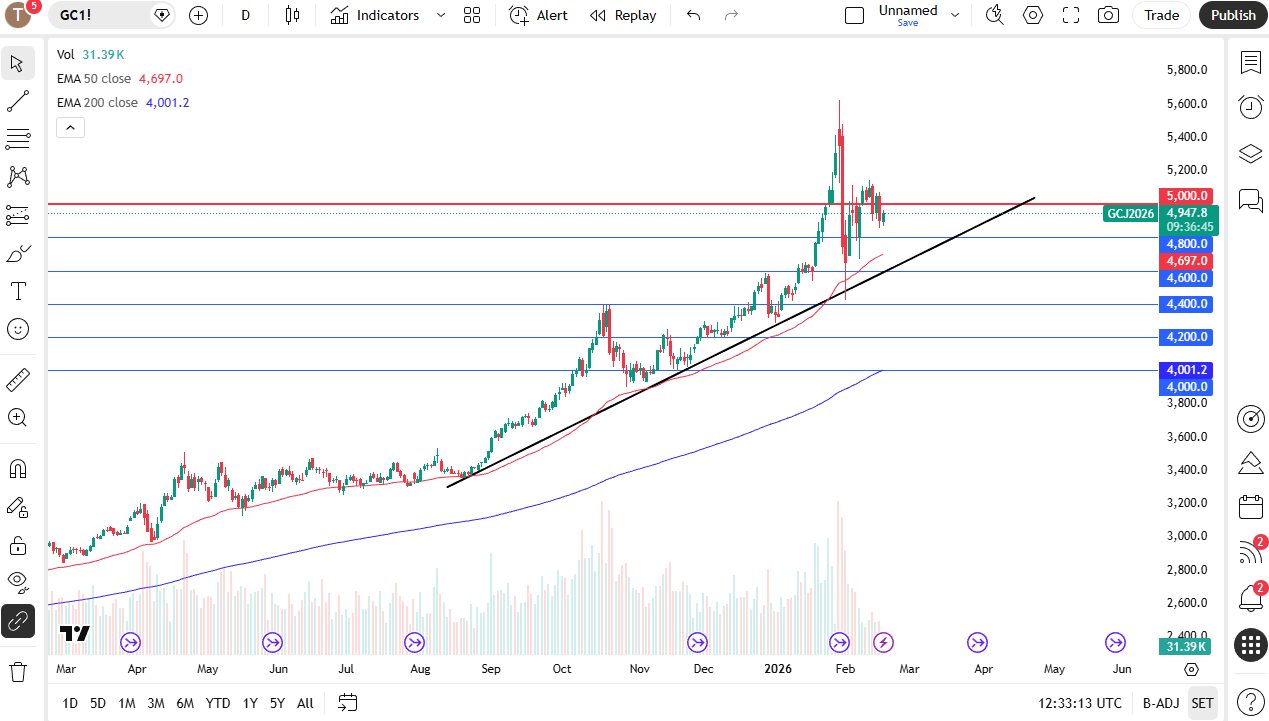Open the watchlist panel icon

coord(1251,63)
